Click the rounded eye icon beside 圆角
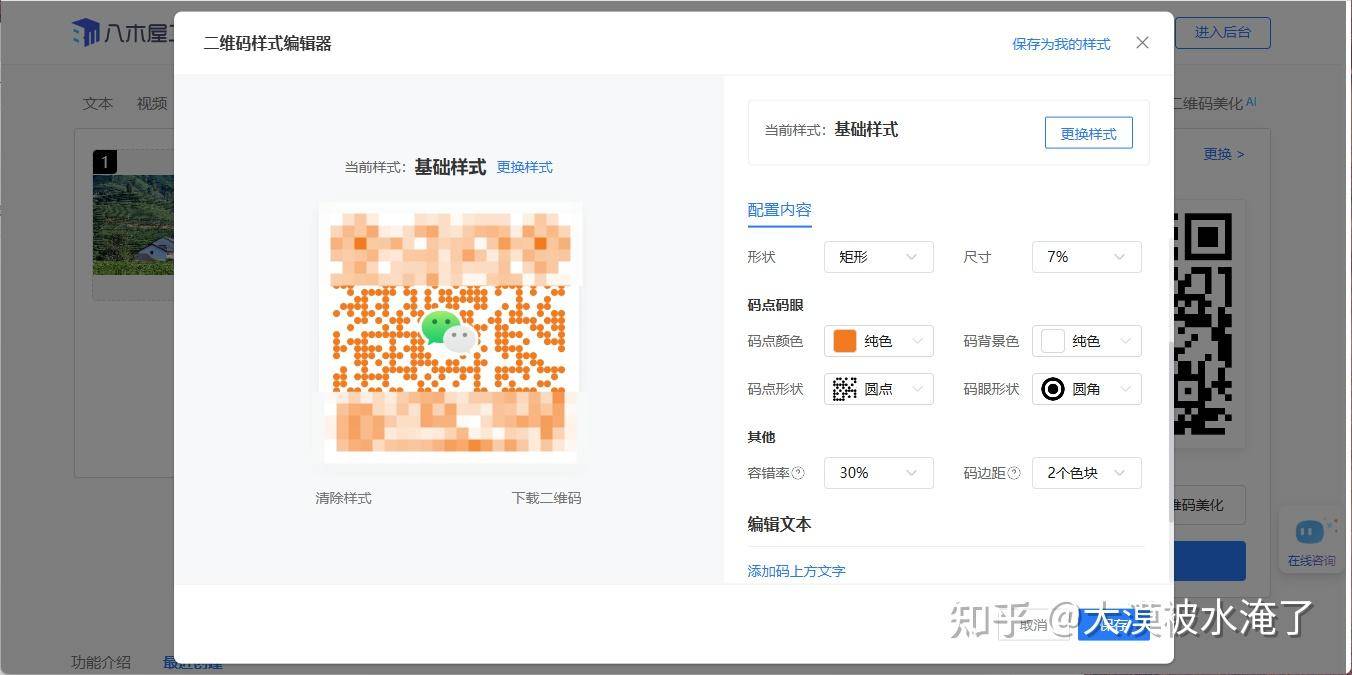 coord(1053,389)
